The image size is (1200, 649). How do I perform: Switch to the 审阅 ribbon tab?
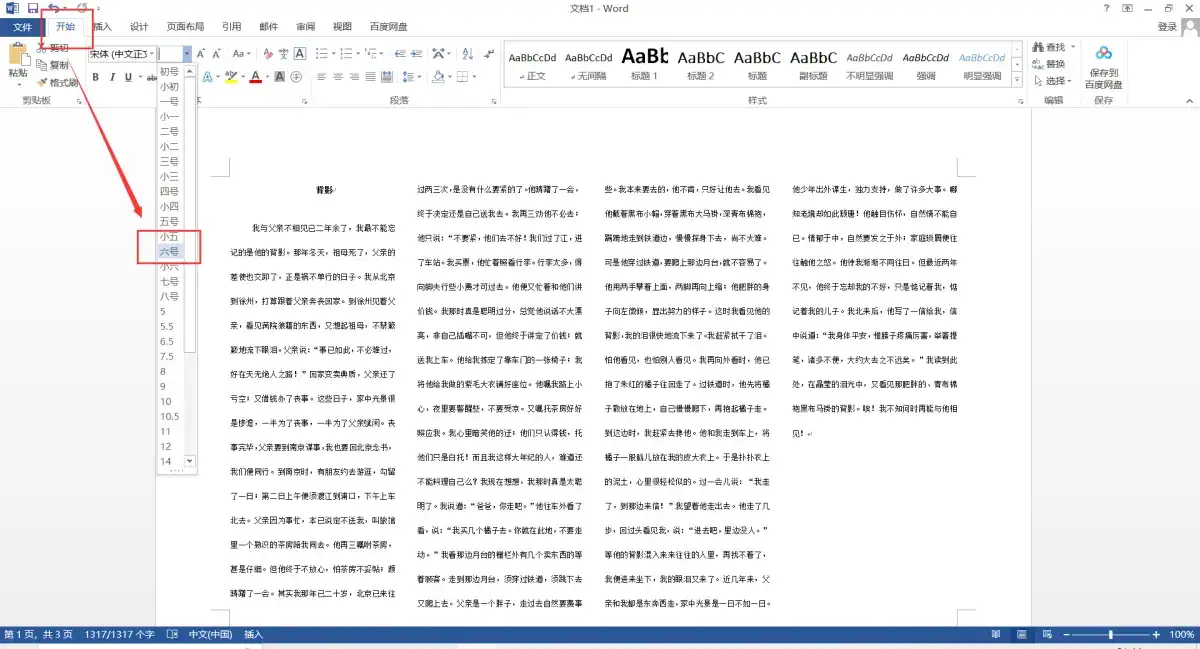coord(305,27)
